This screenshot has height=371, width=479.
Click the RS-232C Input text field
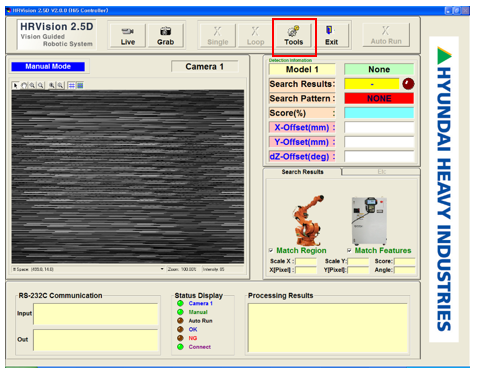(96, 314)
